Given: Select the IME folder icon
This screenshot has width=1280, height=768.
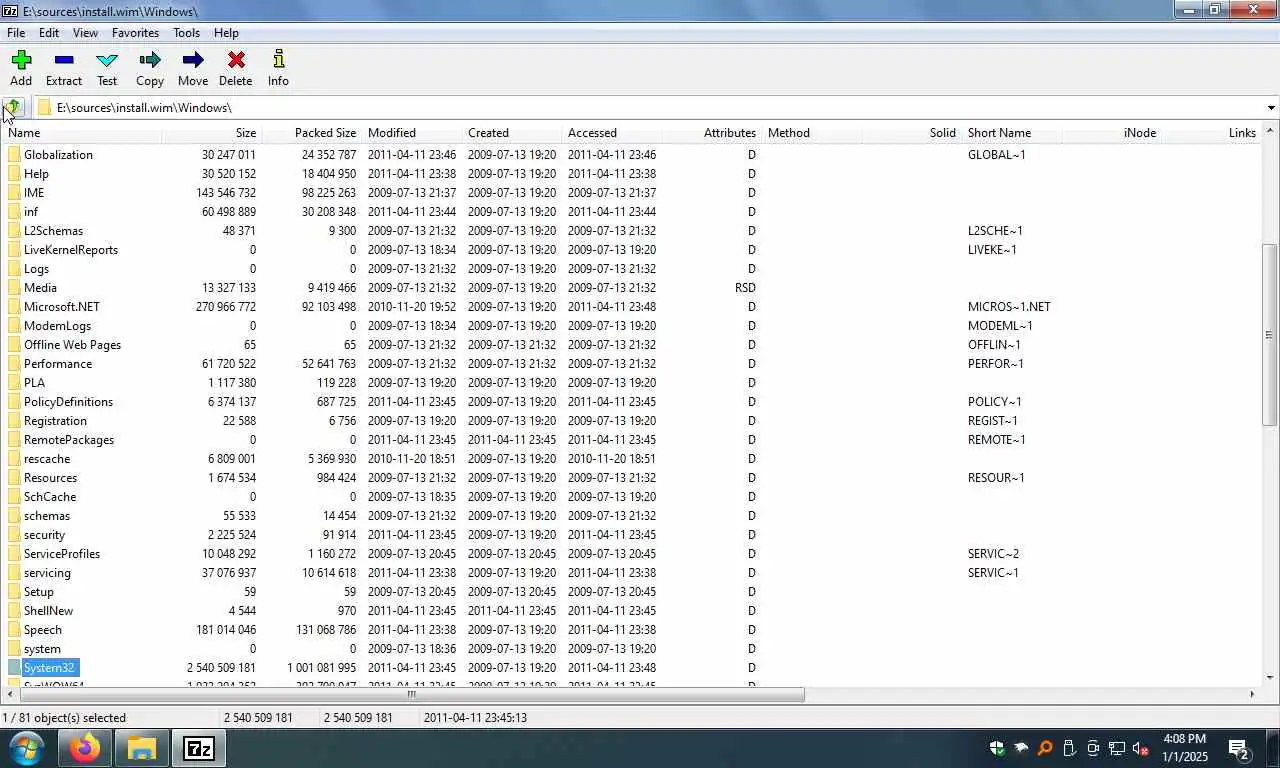Looking at the screenshot, I should click(14, 193).
